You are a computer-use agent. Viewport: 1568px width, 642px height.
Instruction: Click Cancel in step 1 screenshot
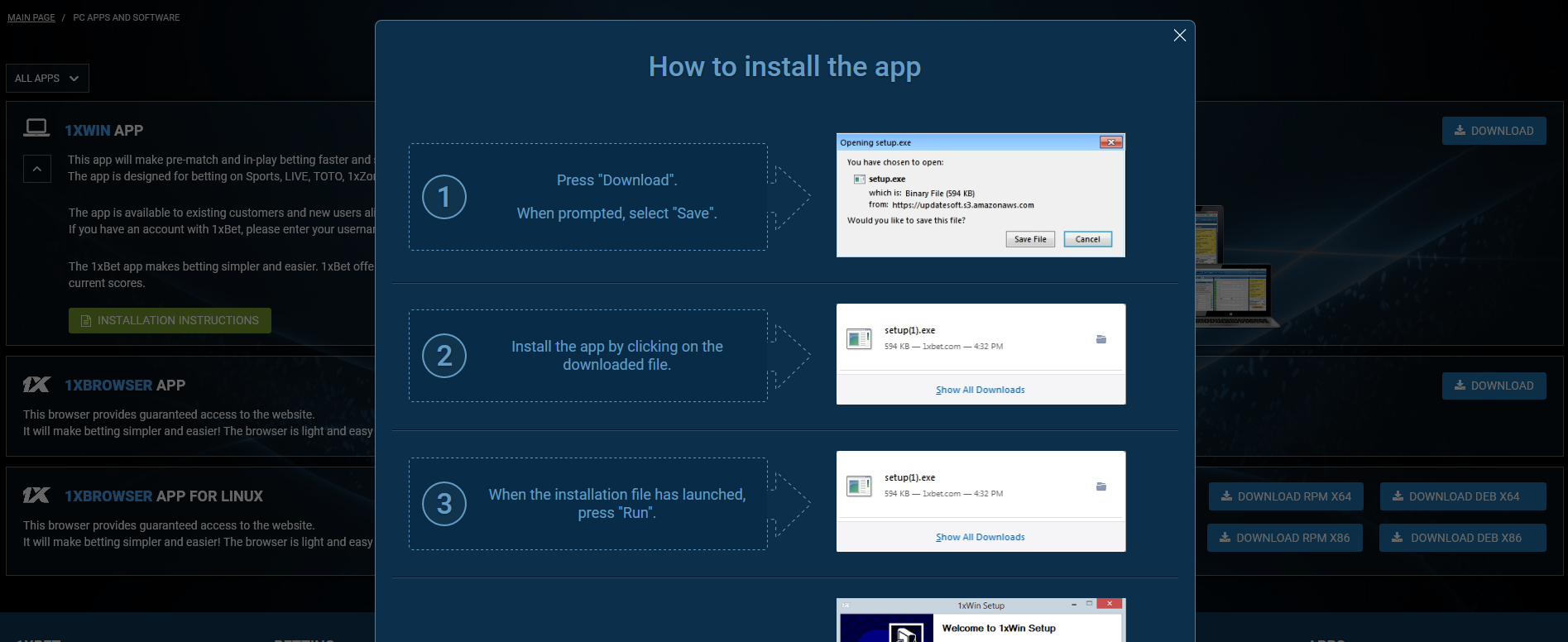pos(1087,239)
